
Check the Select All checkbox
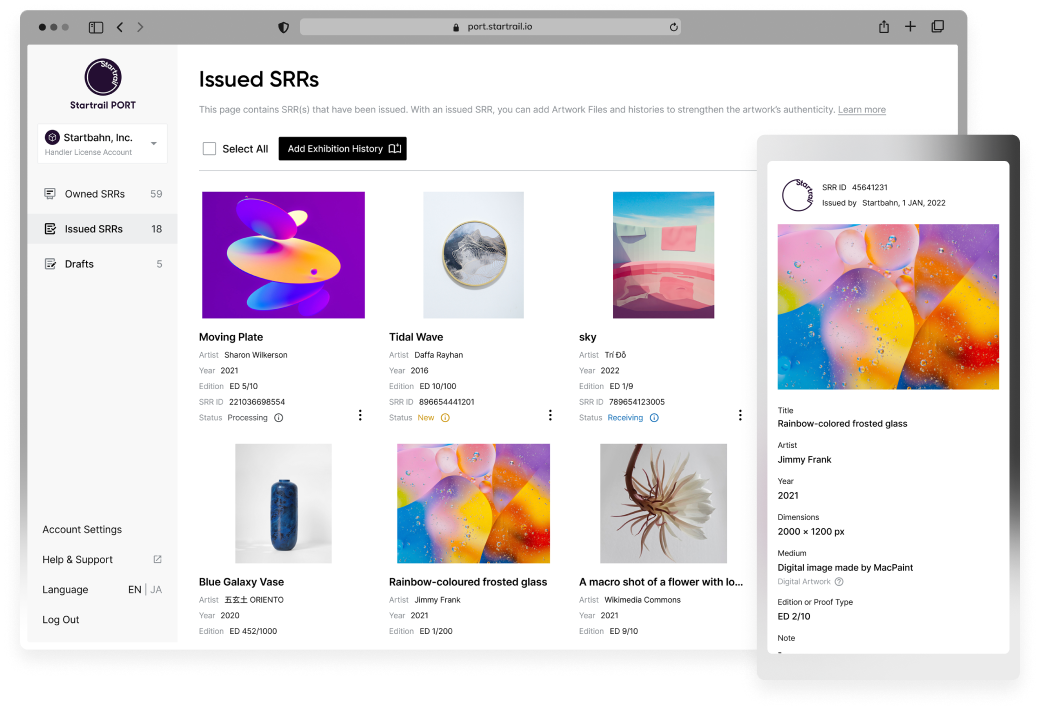(209, 149)
